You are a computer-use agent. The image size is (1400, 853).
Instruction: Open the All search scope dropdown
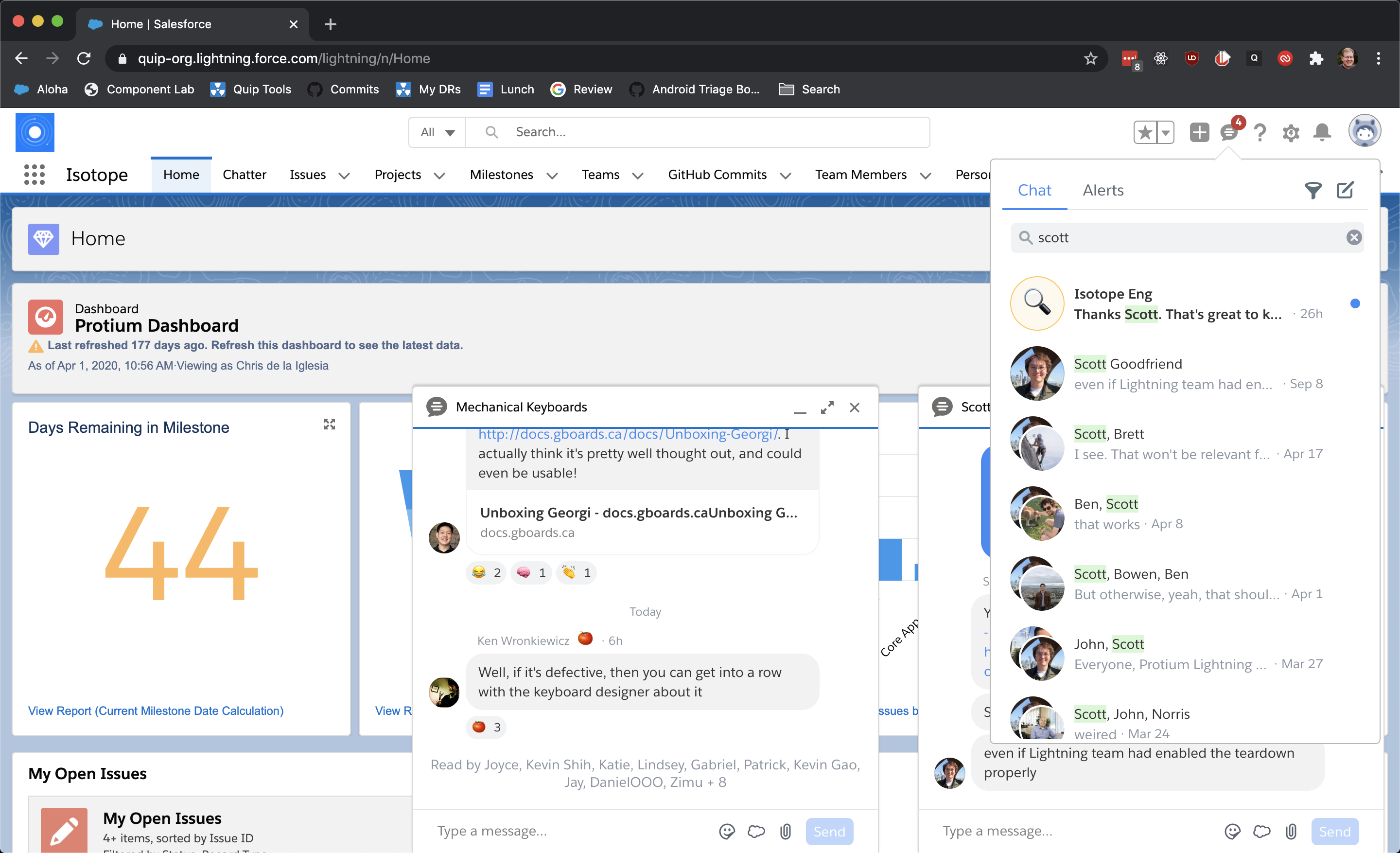(x=437, y=132)
